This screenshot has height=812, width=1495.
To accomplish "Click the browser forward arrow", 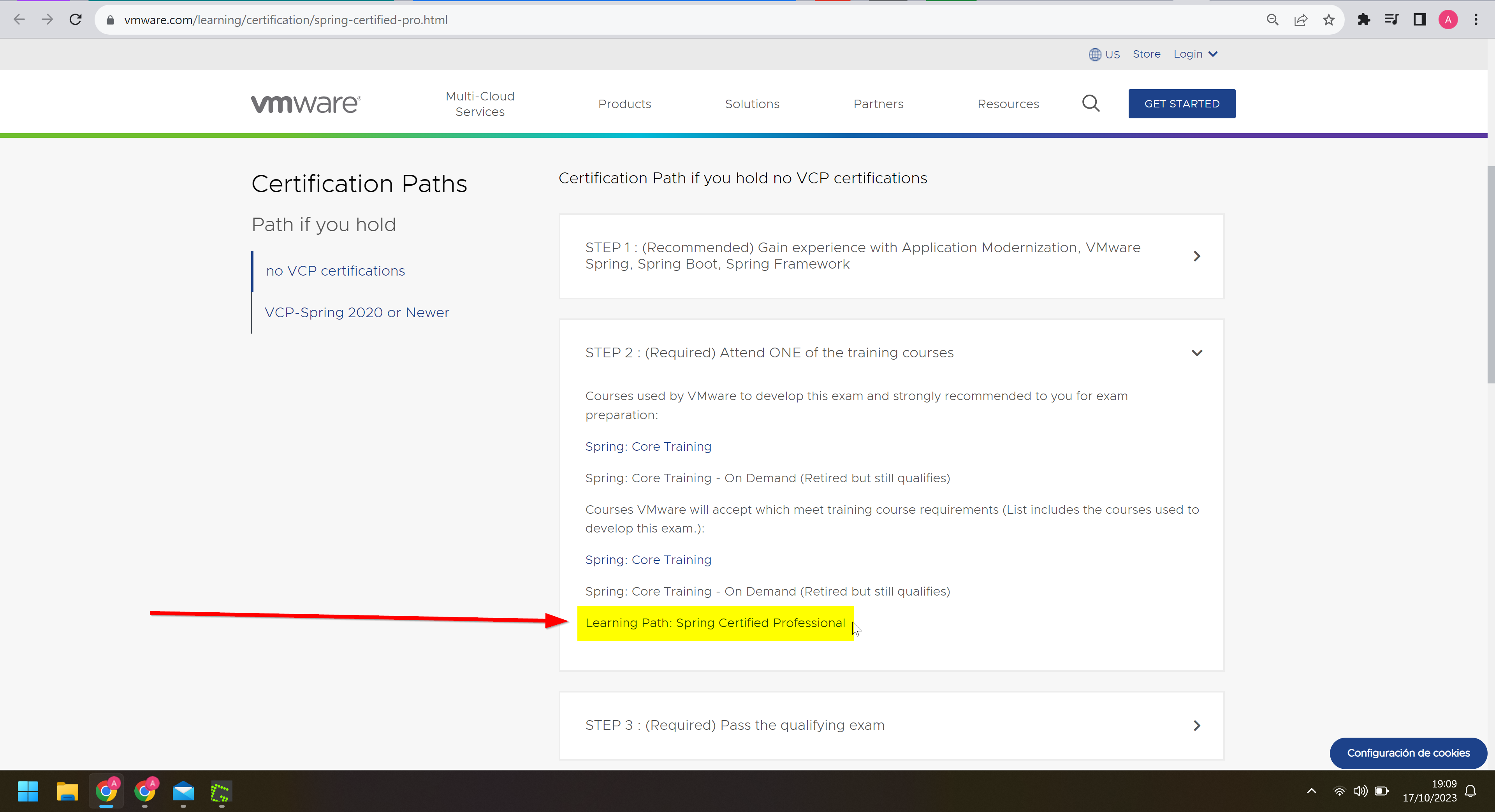I will click(x=47, y=20).
